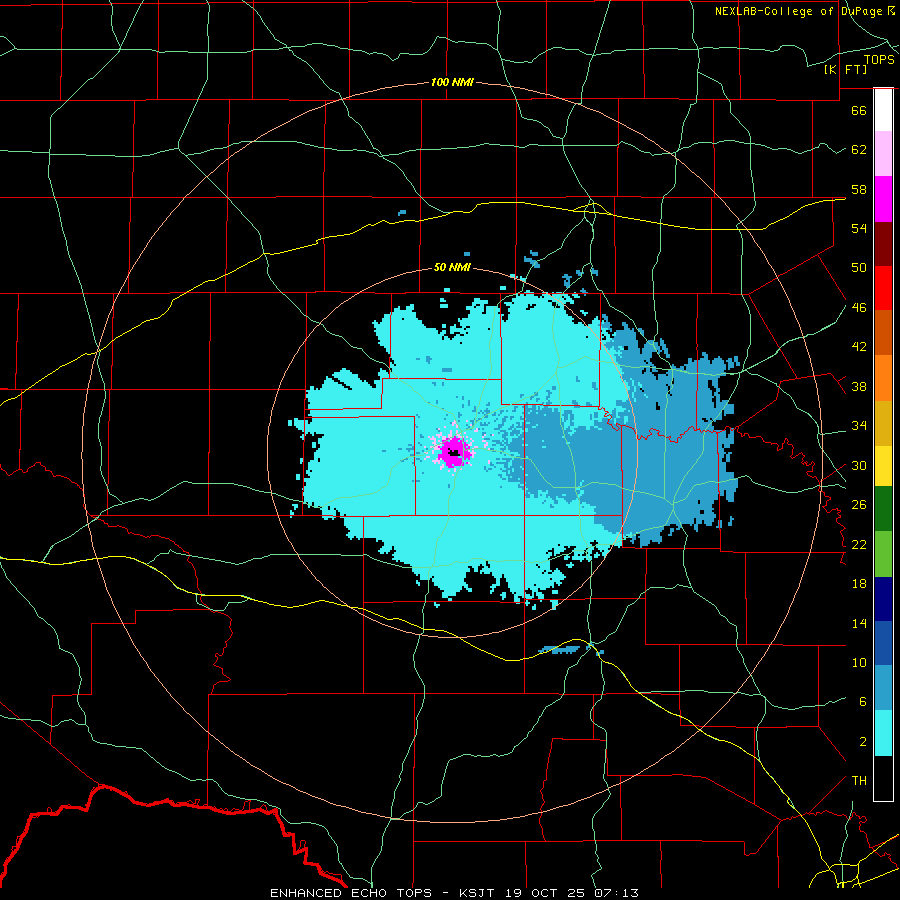This screenshot has height=900, width=900.
Task: Click the magenta swatch in the legend
Action: coord(883,199)
